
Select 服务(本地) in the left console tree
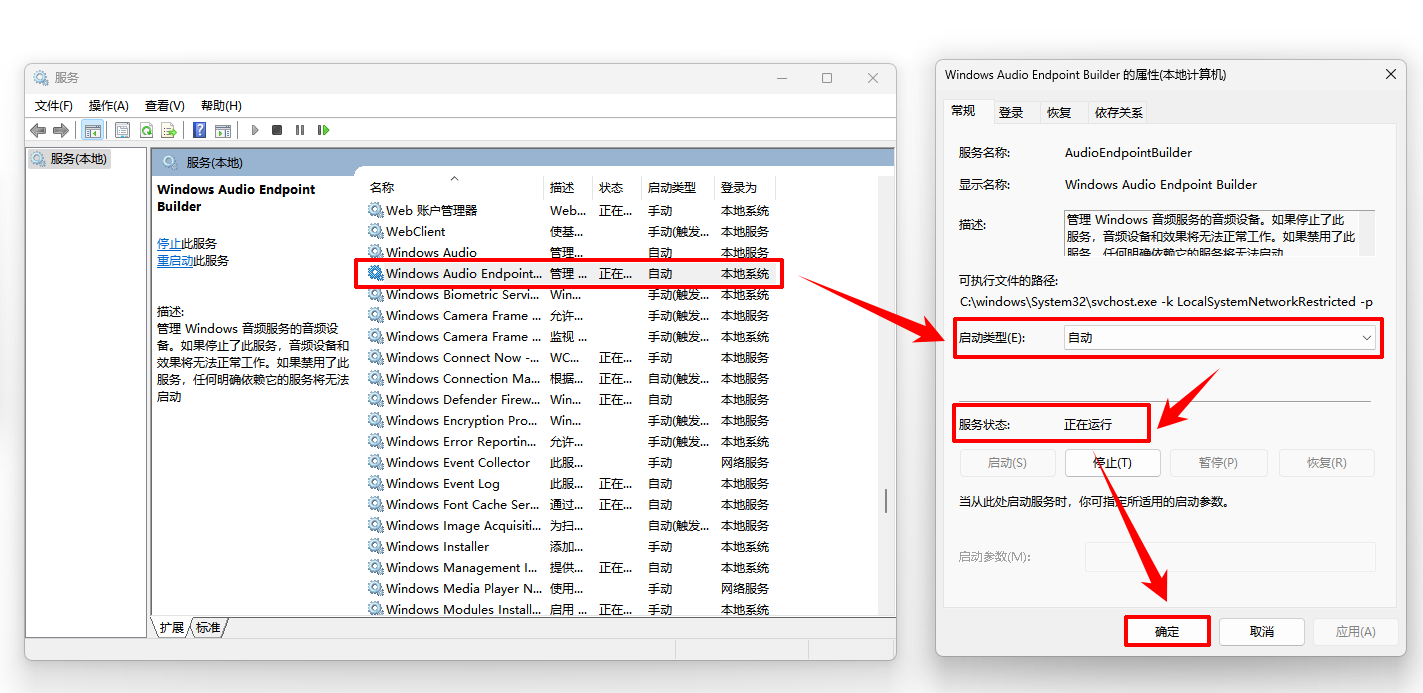click(70, 159)
